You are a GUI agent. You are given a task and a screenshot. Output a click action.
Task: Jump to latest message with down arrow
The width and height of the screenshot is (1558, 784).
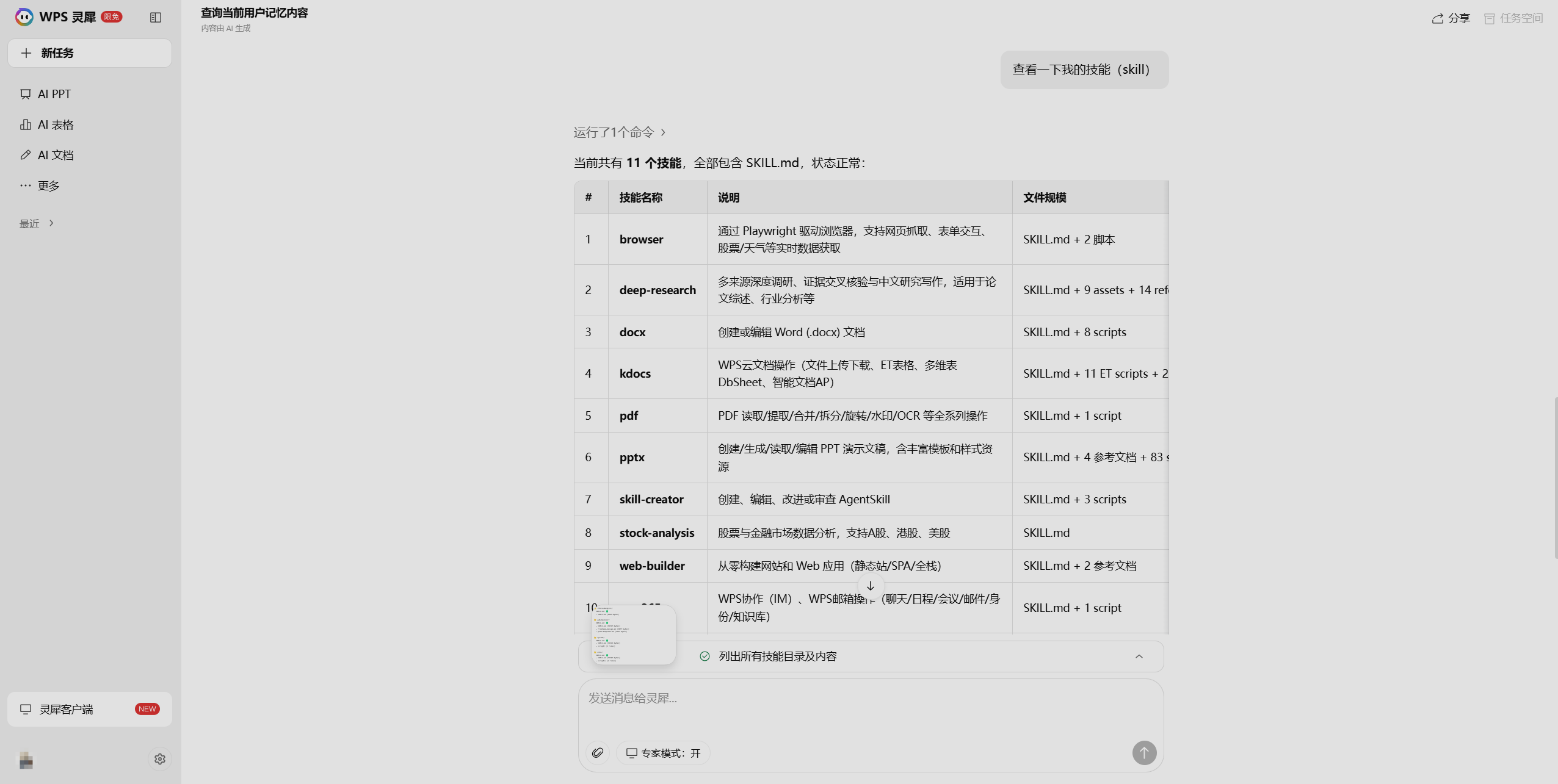pyautogui.click(x=871, y=586)
